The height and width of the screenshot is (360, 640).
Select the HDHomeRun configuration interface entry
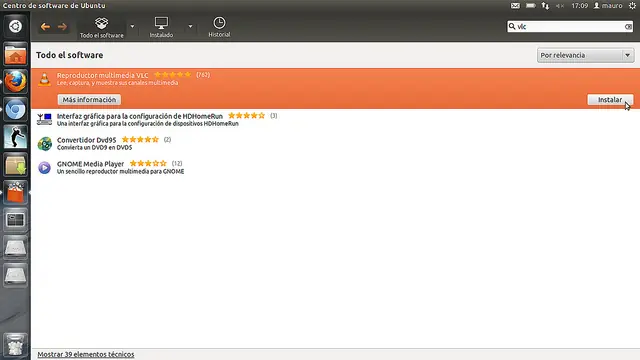tap(335, 120)
